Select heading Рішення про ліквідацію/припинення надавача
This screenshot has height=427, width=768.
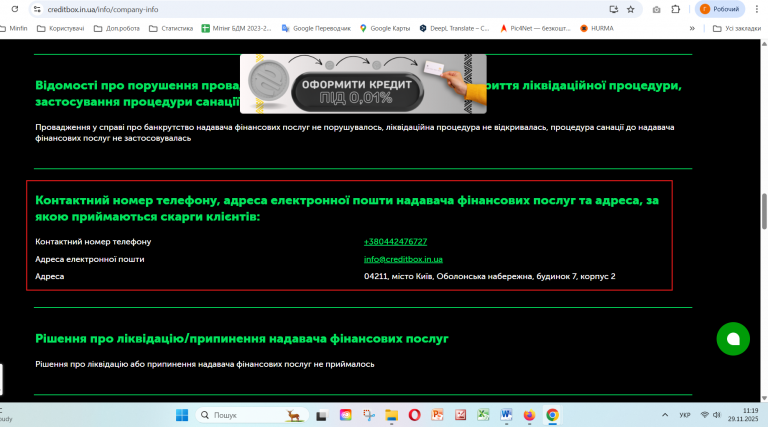click(x=242, y=338)
